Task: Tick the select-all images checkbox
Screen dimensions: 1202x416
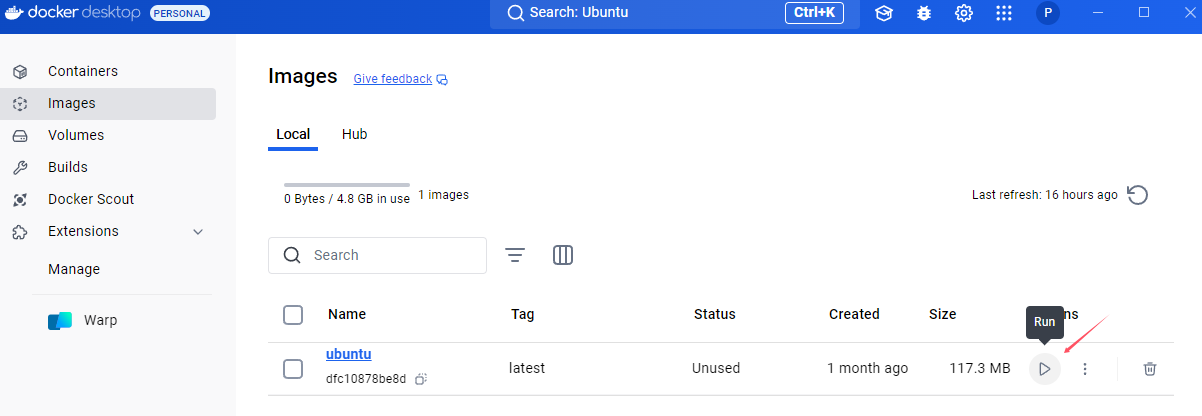Action: click(x=293, y=315)
